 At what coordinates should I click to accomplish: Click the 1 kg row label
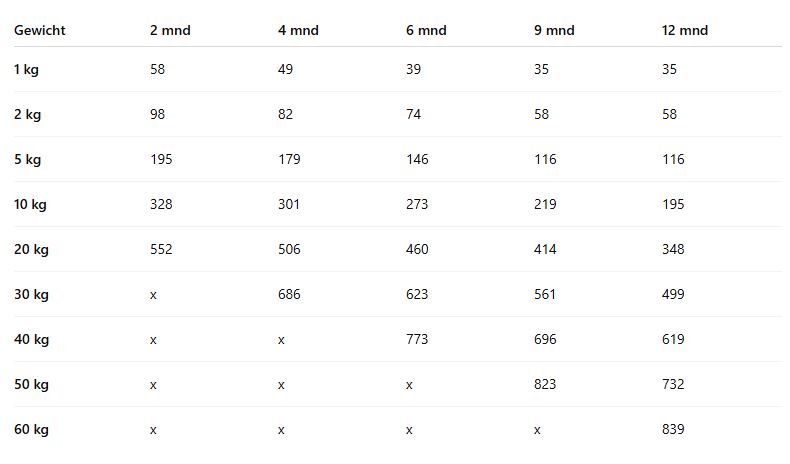(x=27, y=69)
